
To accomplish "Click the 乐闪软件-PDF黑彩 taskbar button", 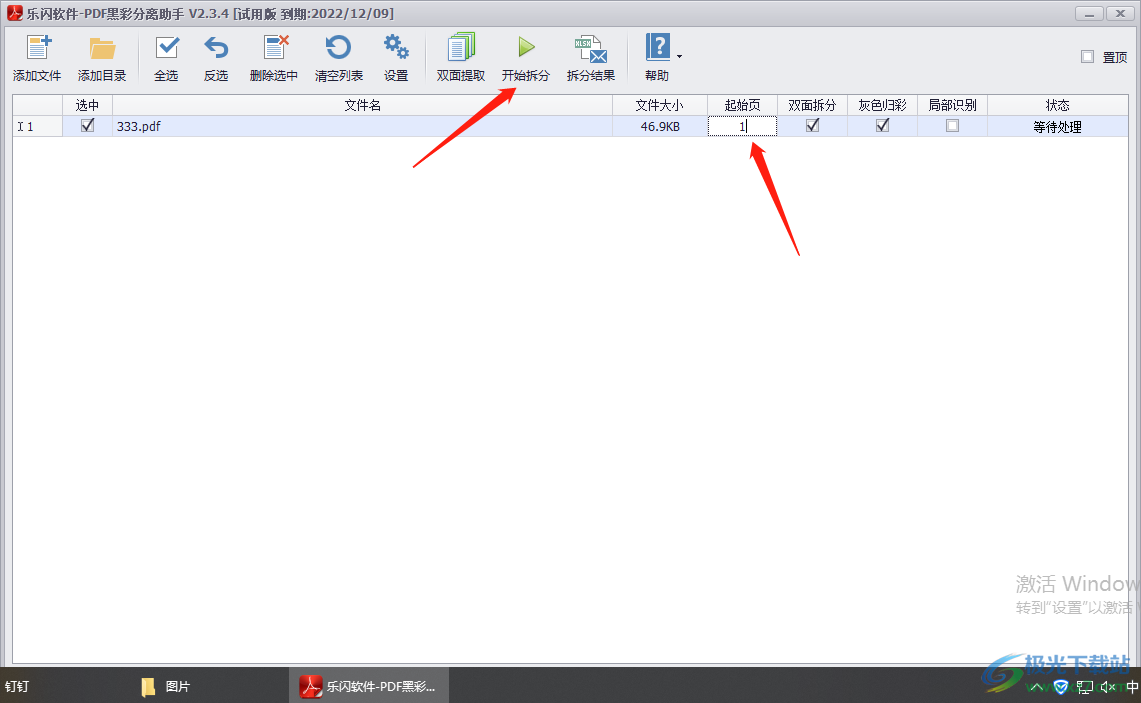I will [x=369, y=686].
